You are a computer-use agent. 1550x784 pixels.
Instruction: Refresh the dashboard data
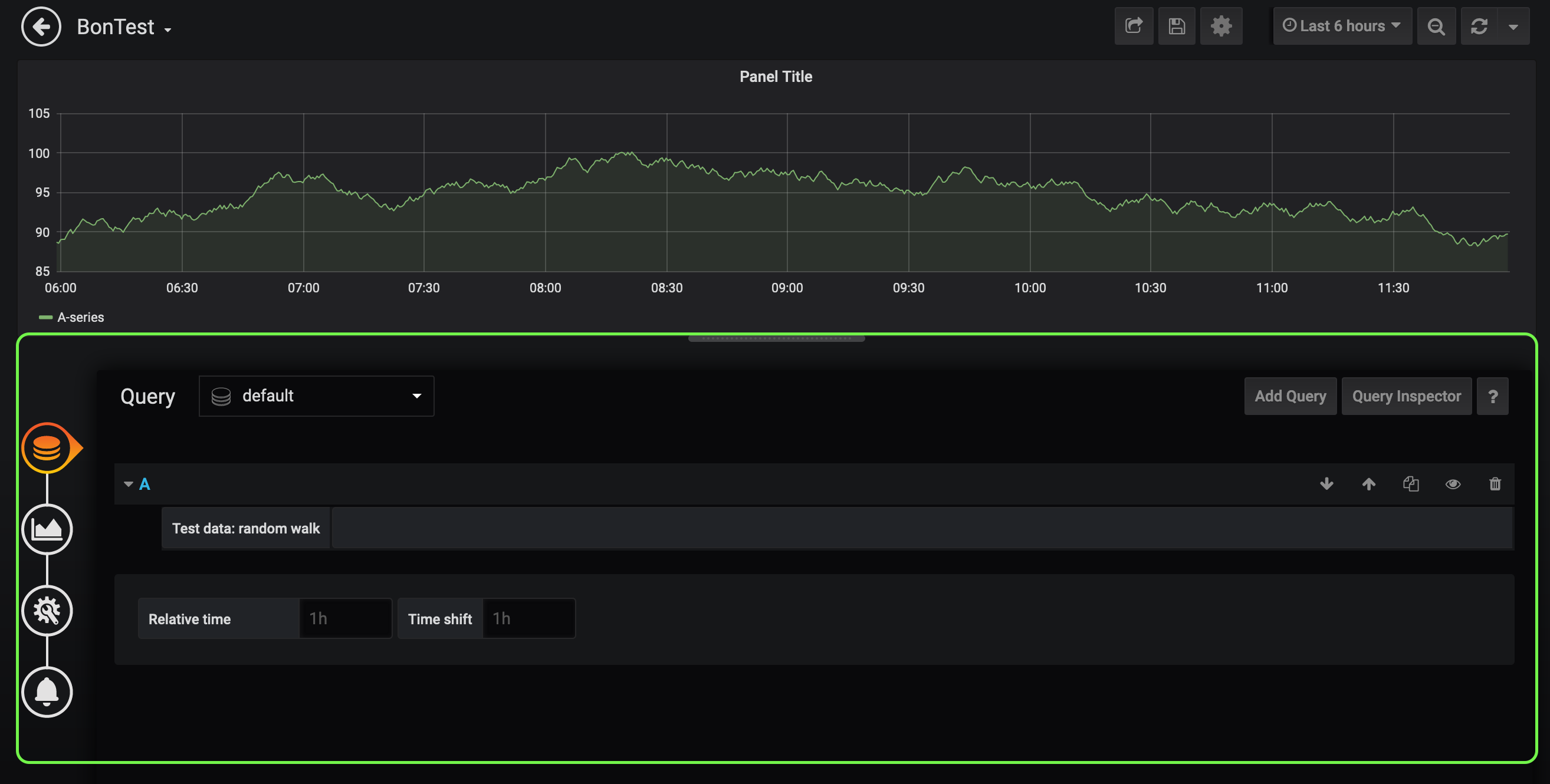coord(1480,26)
